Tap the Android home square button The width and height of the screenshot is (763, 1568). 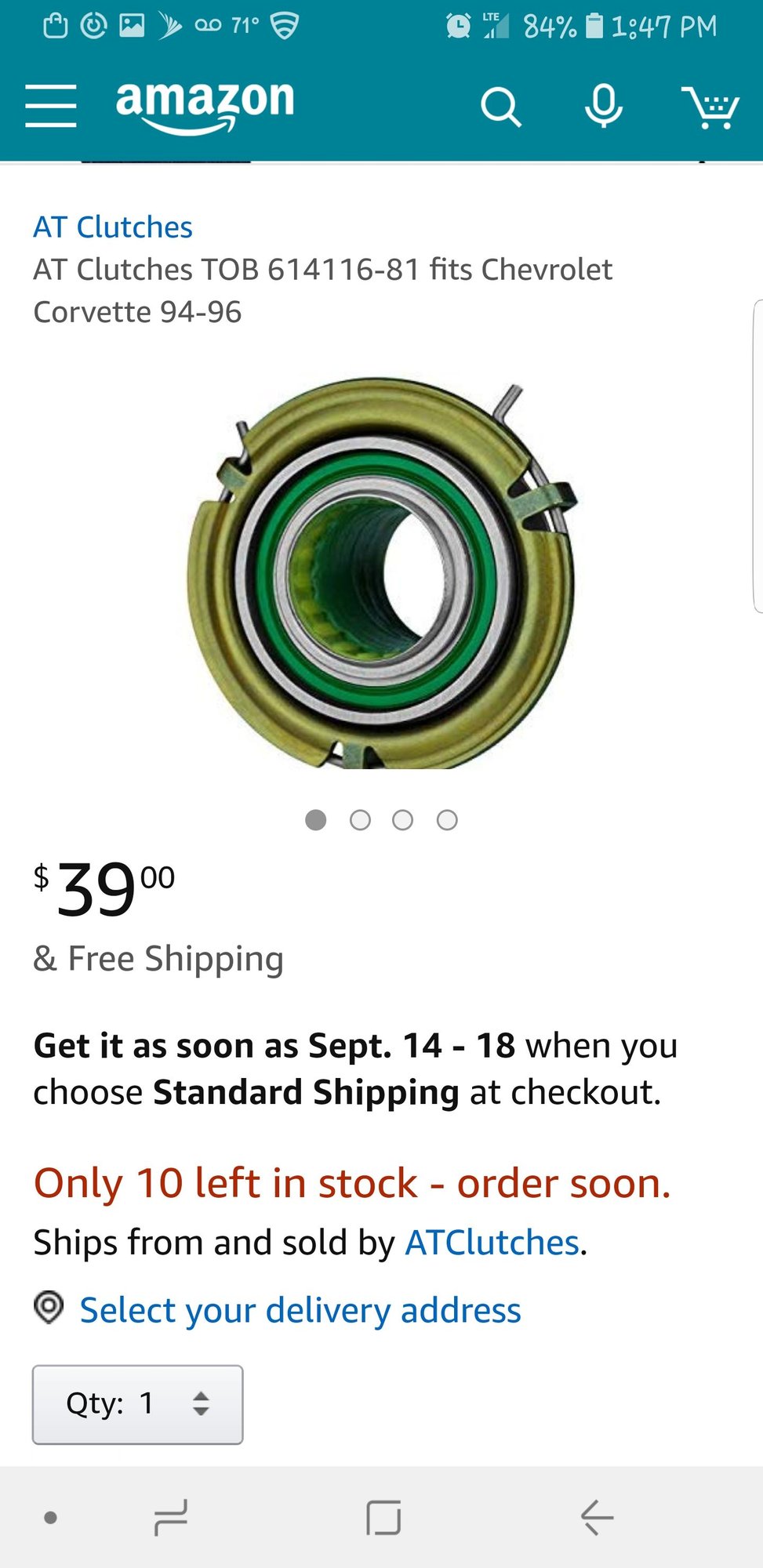[x=383, y=1517]
